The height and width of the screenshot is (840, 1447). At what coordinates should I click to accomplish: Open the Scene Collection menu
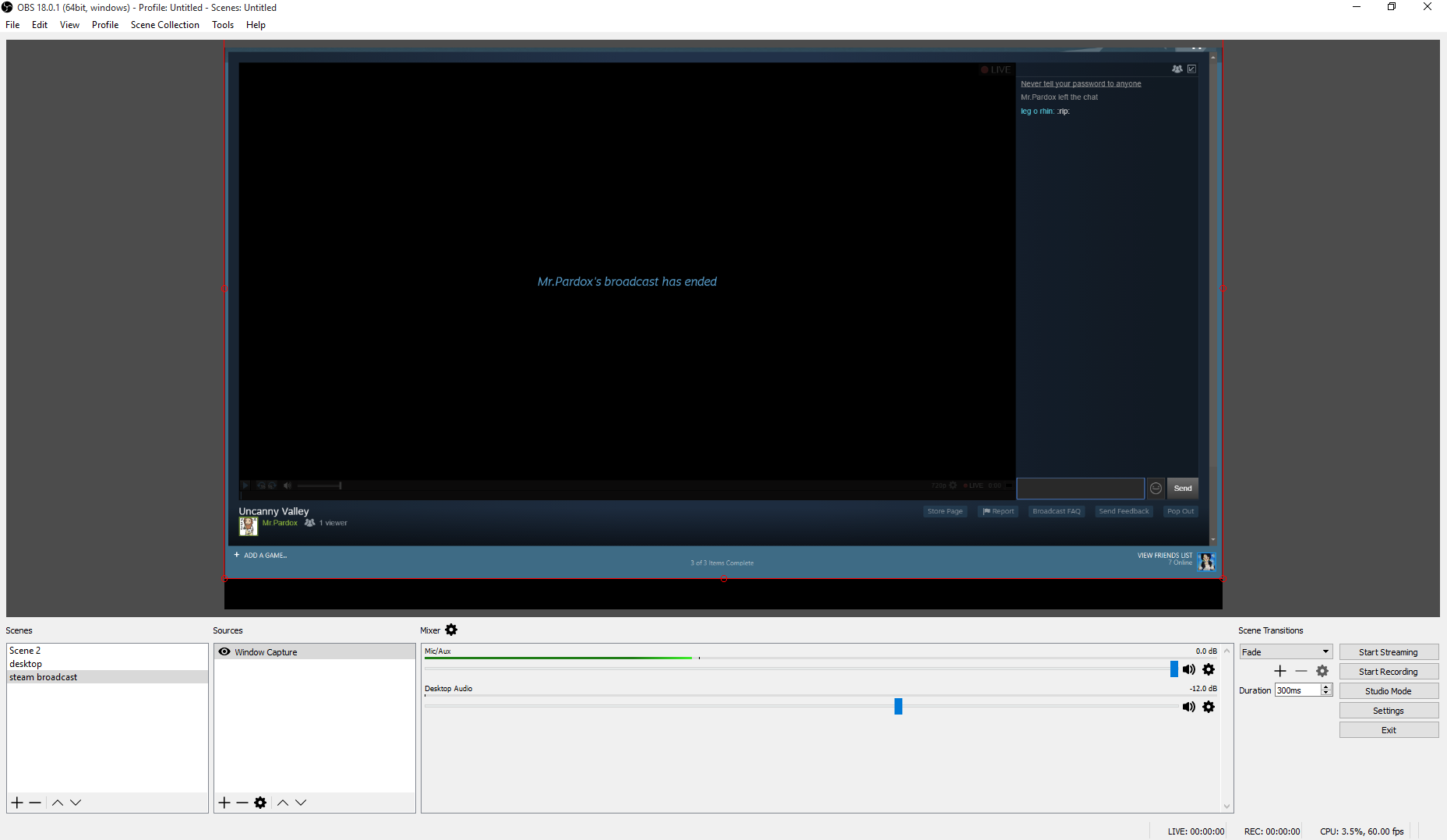point(165,25)
